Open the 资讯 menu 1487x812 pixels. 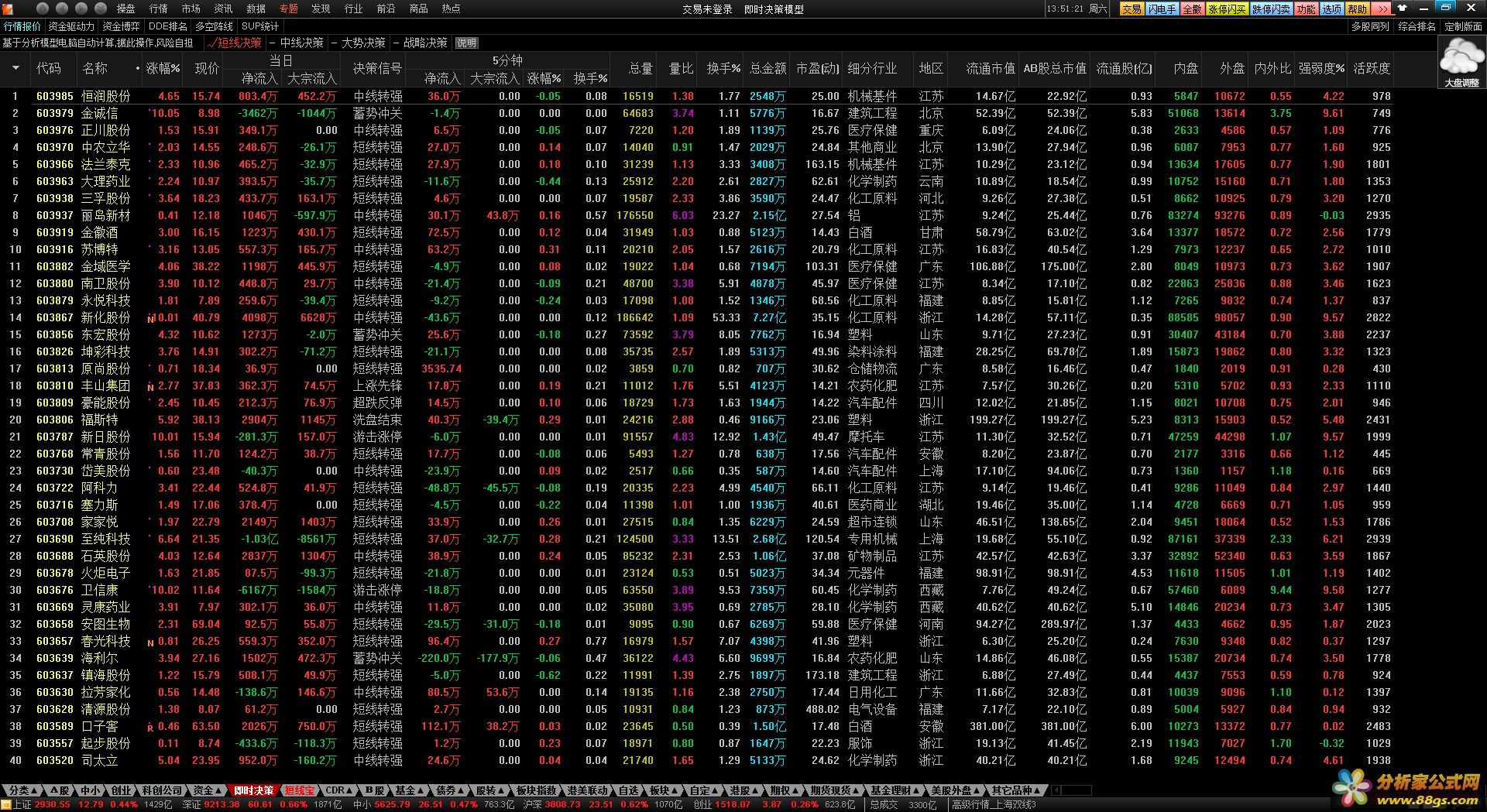pos(223,9)
